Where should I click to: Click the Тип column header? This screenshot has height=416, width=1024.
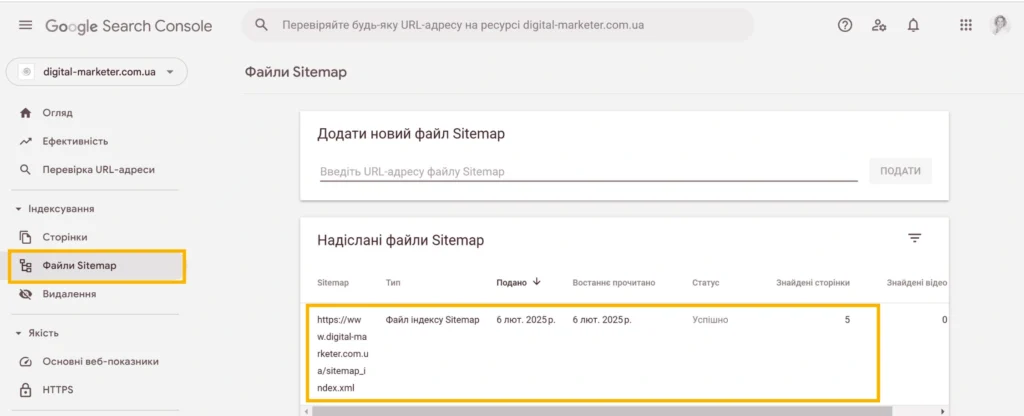(393, 283)
